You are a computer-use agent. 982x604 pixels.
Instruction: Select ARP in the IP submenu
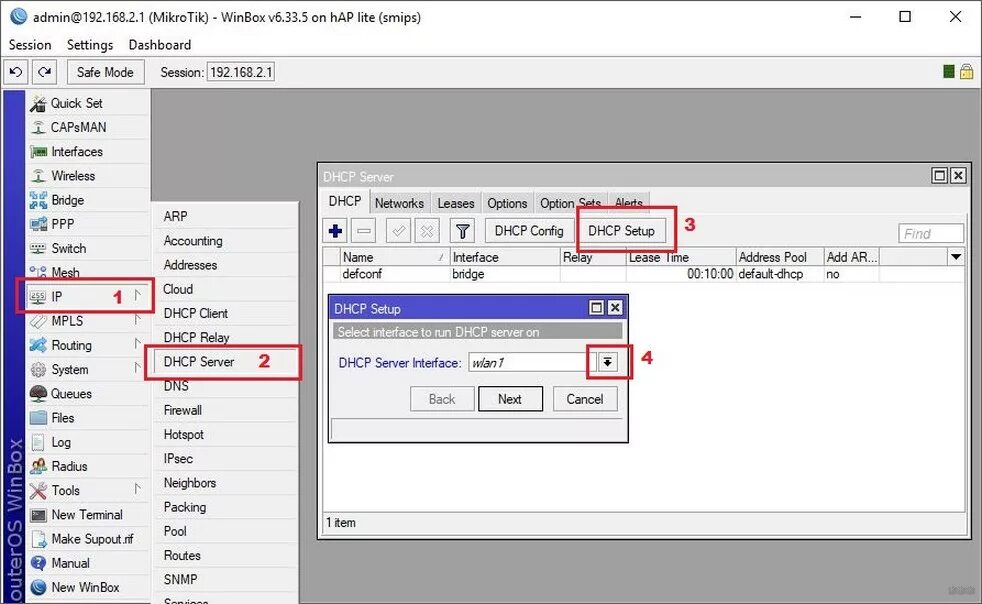[x=224, y=216]
